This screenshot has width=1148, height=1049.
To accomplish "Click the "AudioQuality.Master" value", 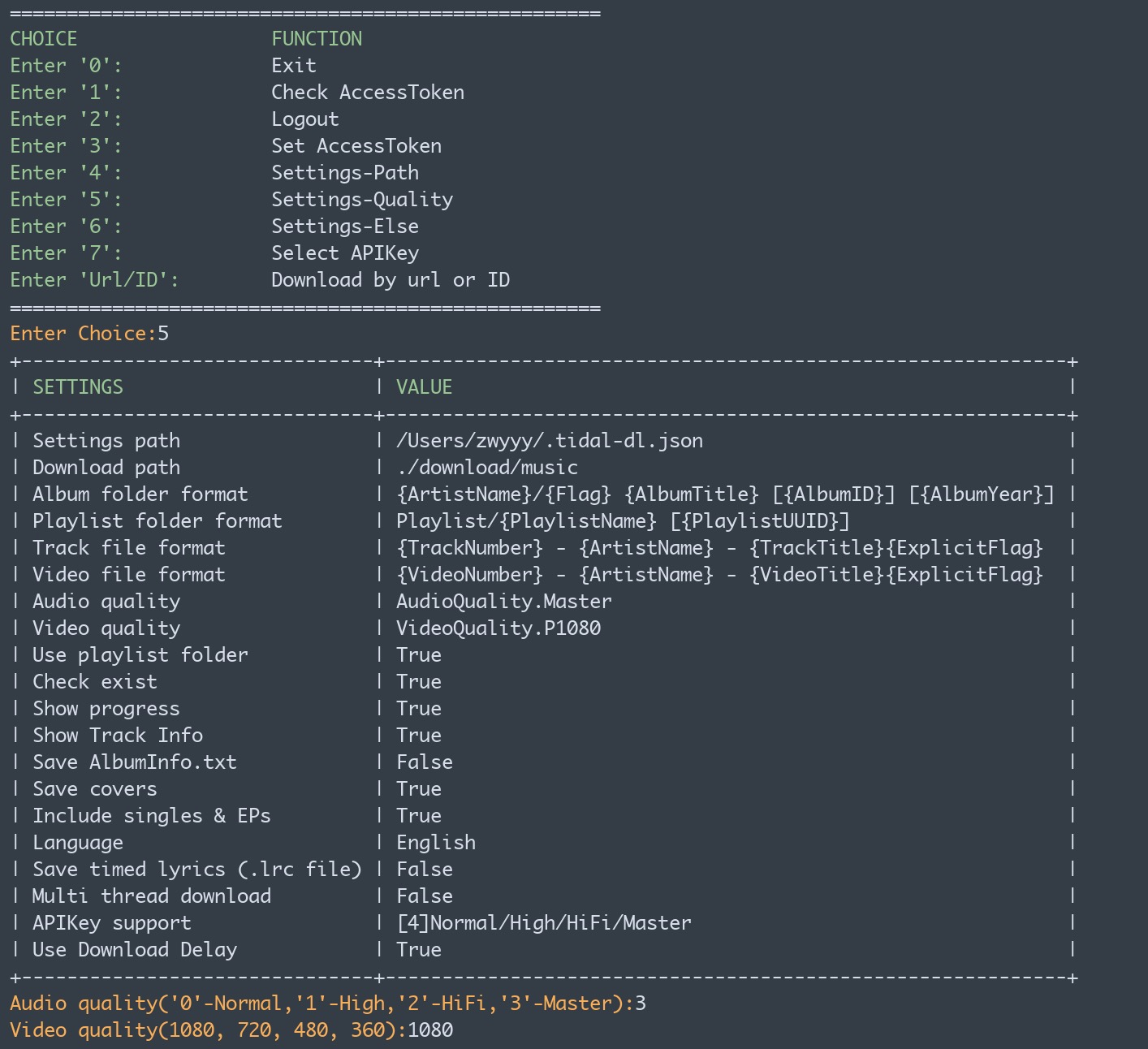I will coord(504,602).
